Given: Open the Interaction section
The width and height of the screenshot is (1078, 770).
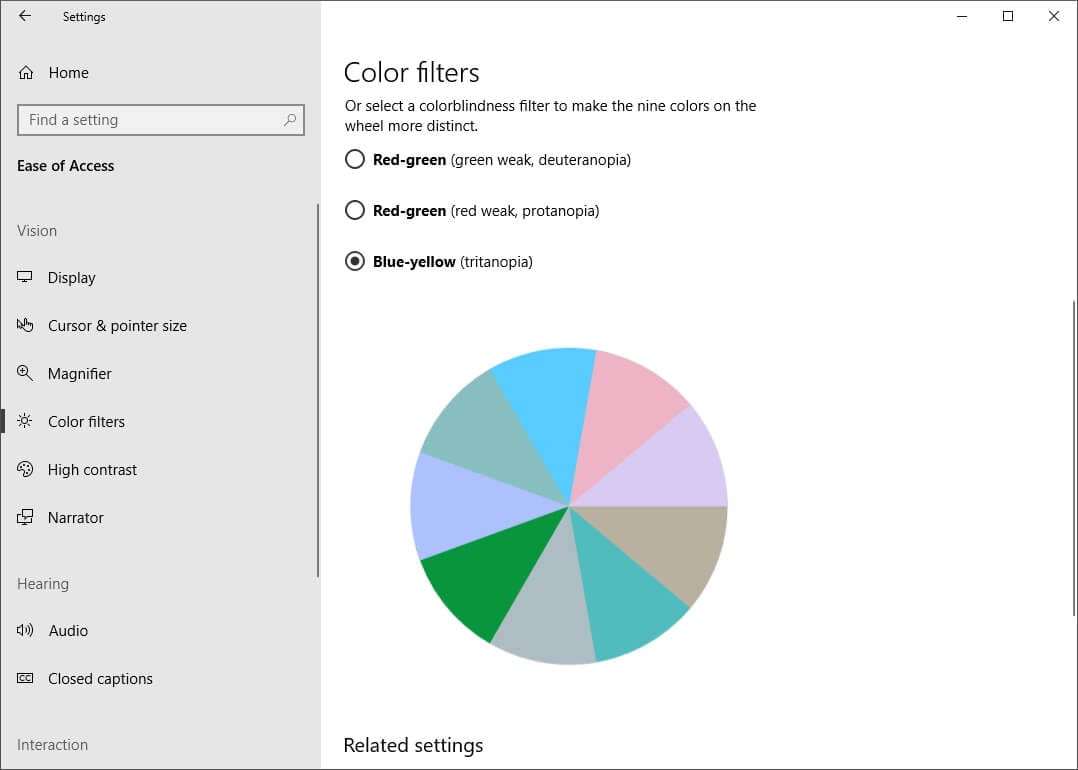Looking at the screenshot, I should point(52,744).
